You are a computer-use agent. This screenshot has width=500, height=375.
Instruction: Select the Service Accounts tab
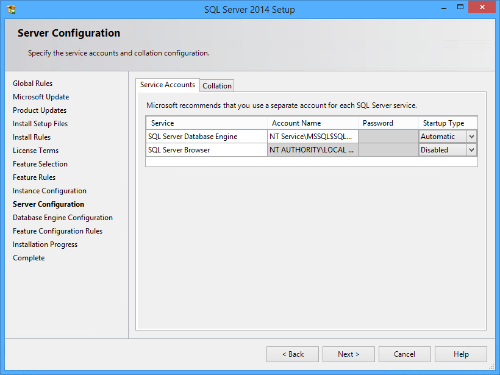click(168, 85)
